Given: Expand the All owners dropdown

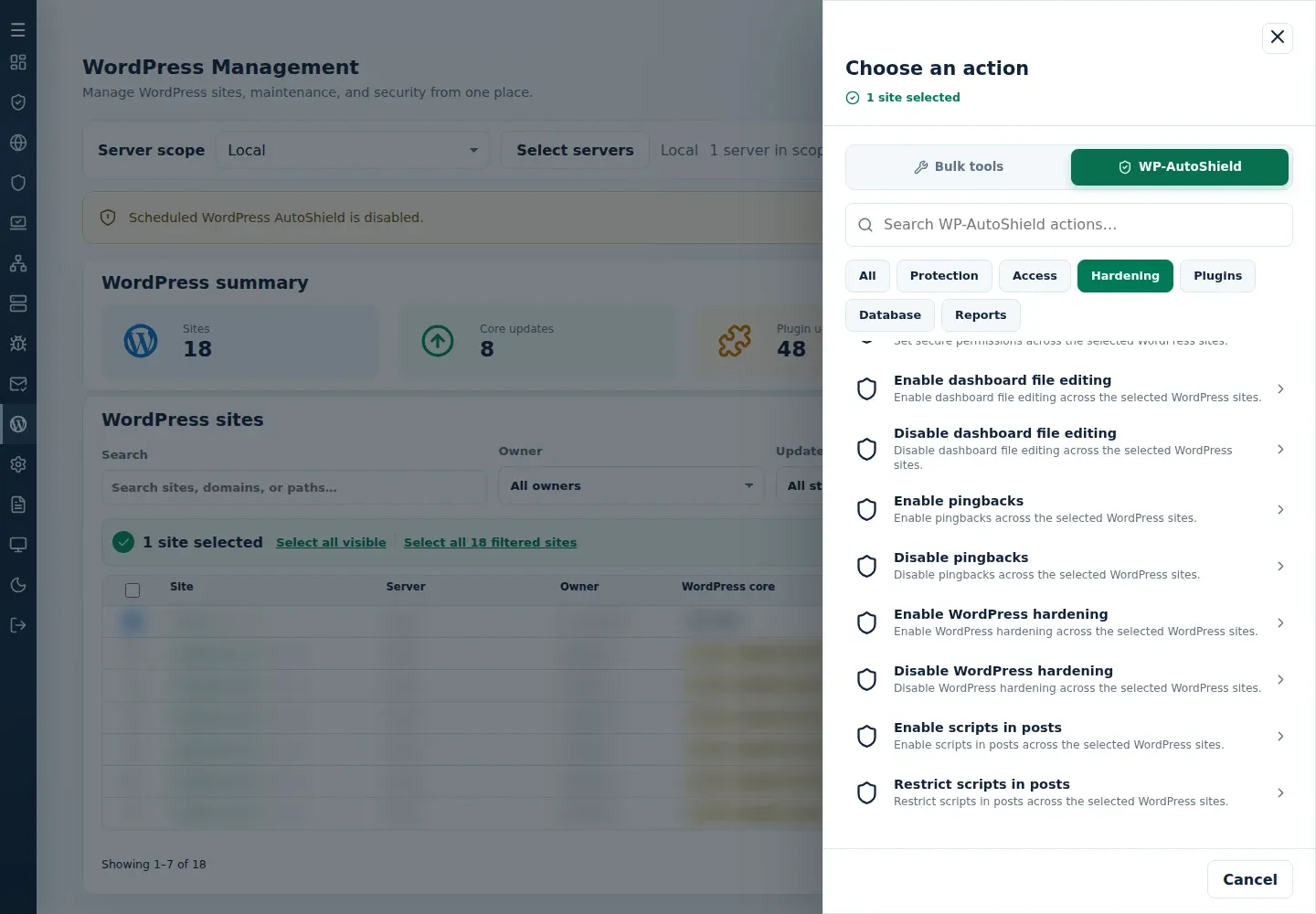Looking at the screenshot, I should coord(632,486).
